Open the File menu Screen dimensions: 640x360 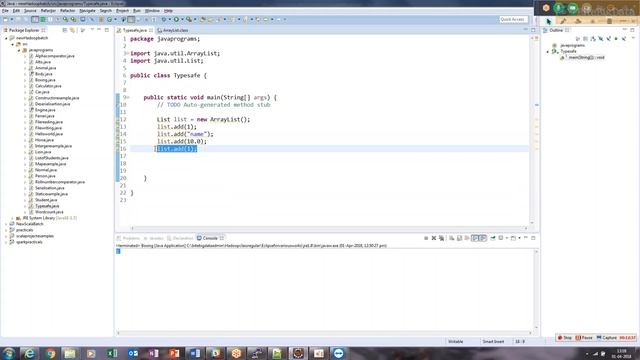click(5, 11)
